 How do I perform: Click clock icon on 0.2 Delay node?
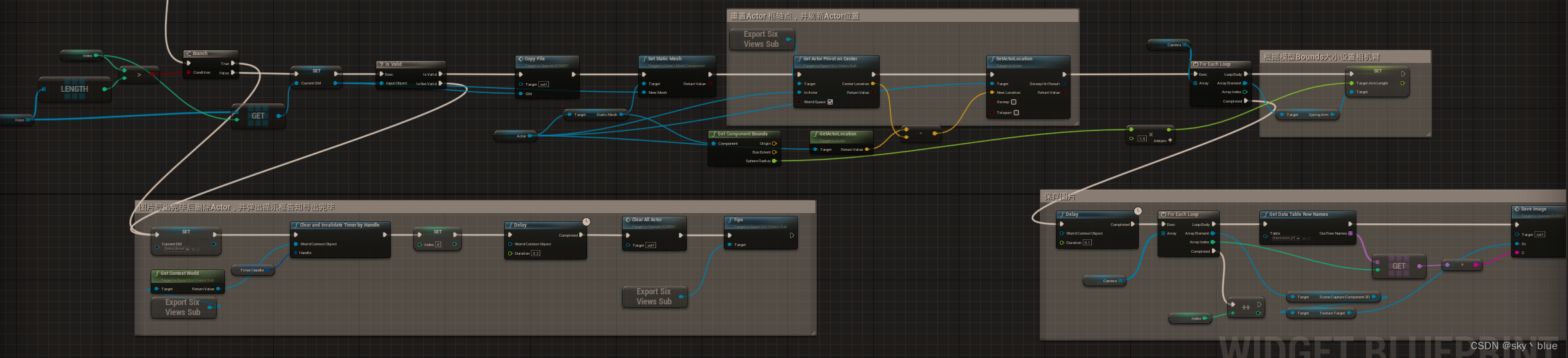pos(586,222)
